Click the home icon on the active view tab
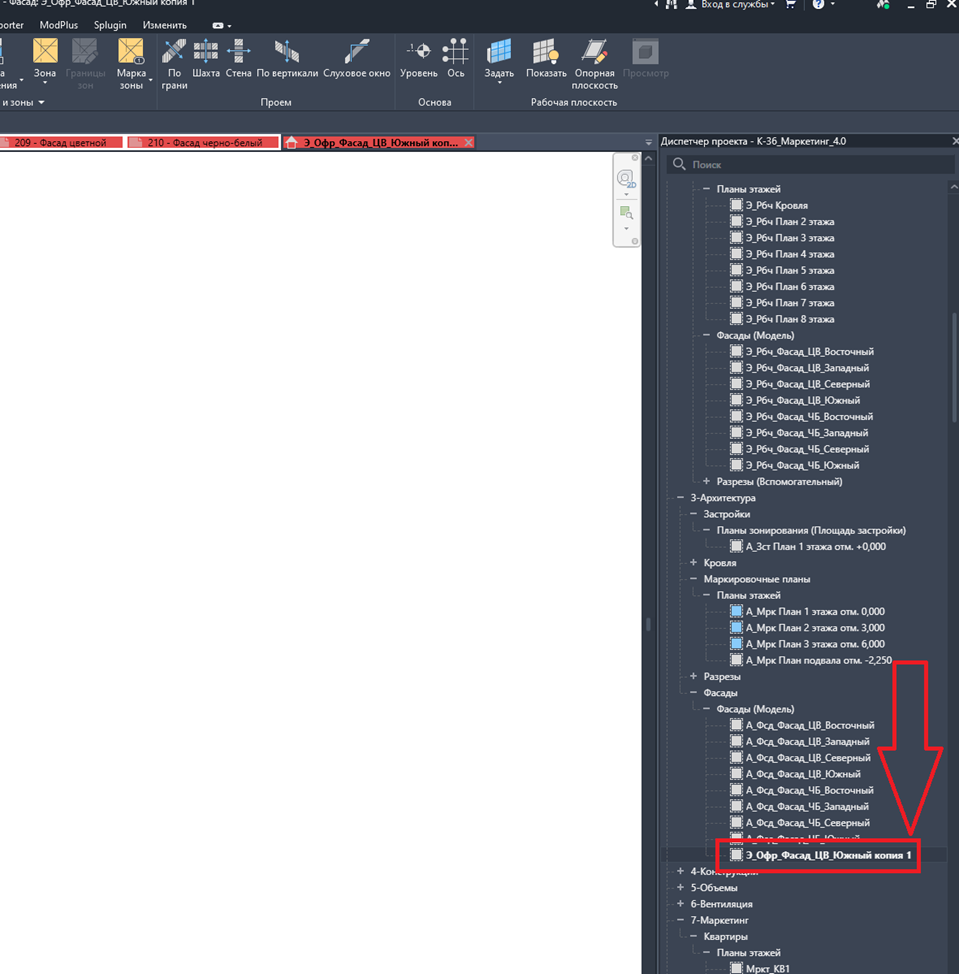This screenshot has width=959, height=974. click(x=291, y=142)
